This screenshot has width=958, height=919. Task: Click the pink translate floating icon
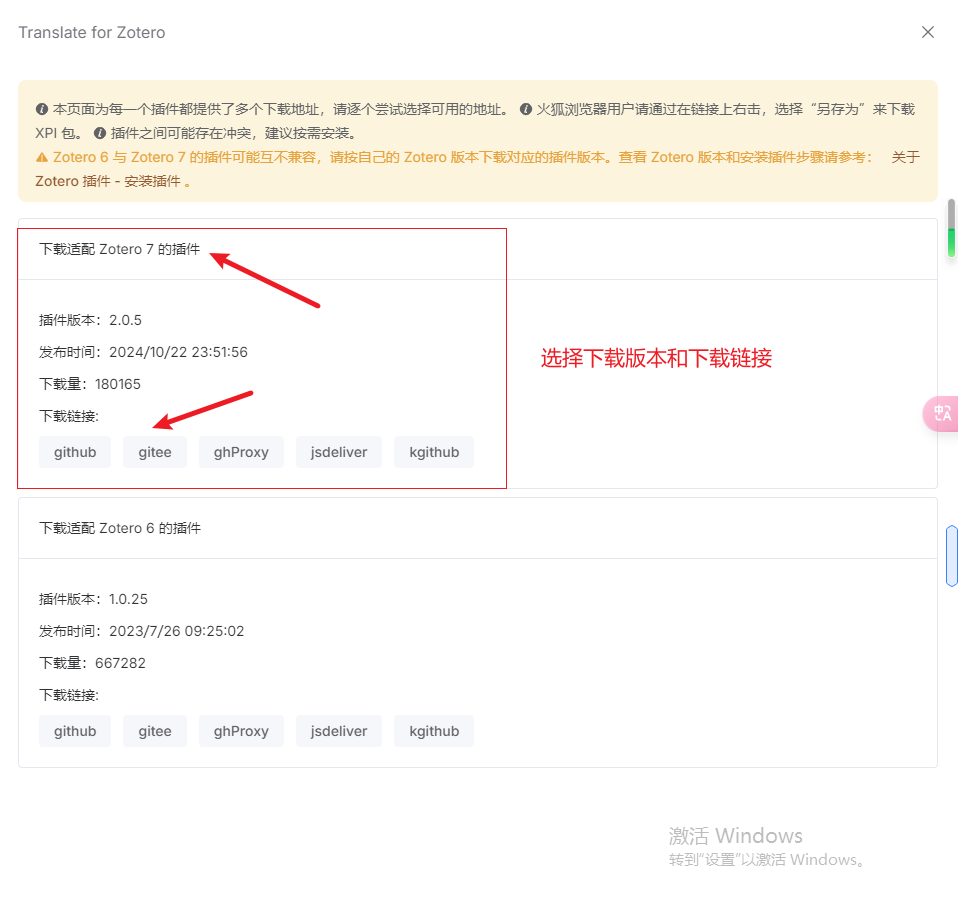(942, 414)
